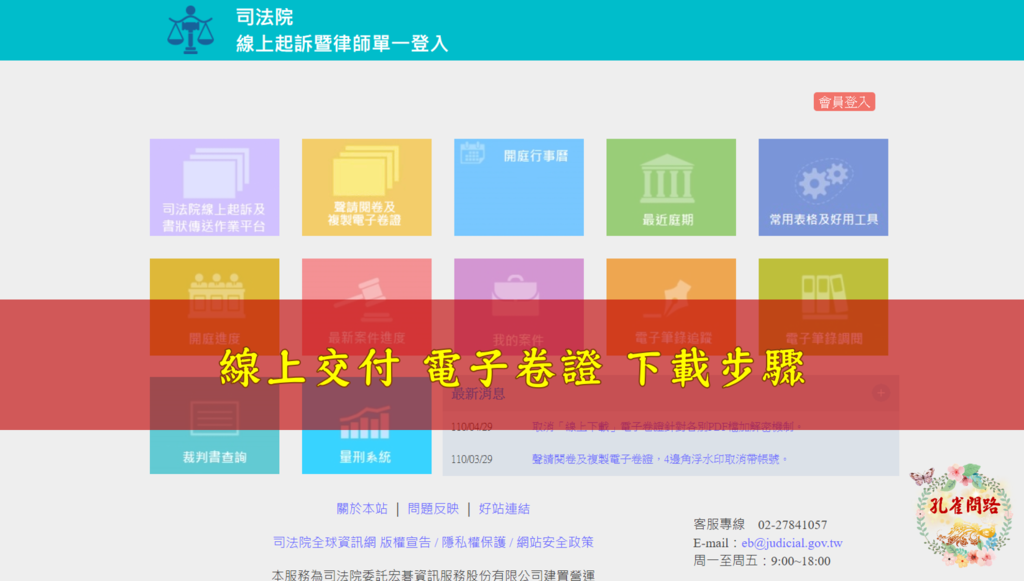The image size is (1024, 581).
Task: Open the 最近庭期 courthouse tile
Action: pos(671,187)
